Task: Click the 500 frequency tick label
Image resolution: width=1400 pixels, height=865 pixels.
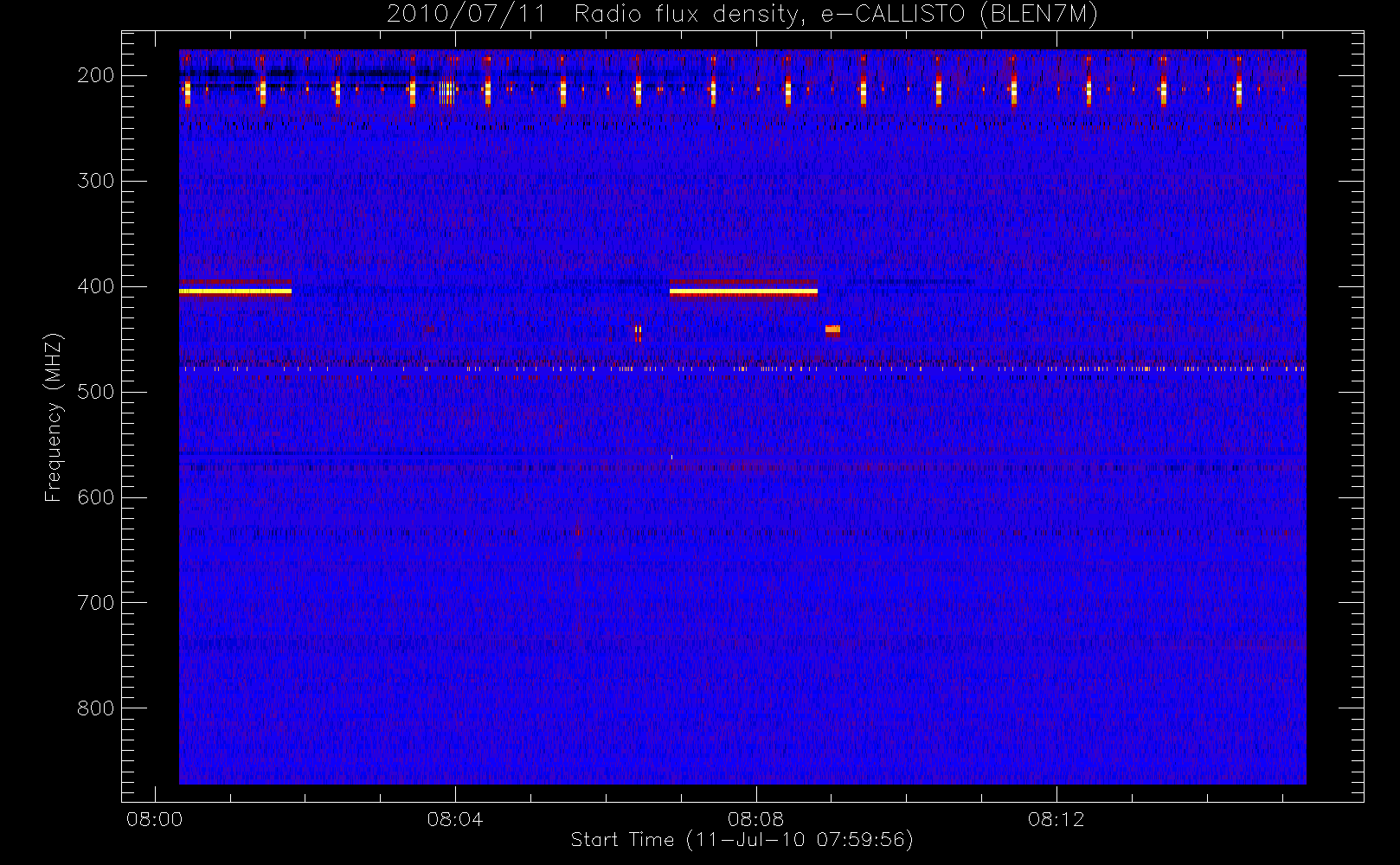Action: [x=95, y=392]
